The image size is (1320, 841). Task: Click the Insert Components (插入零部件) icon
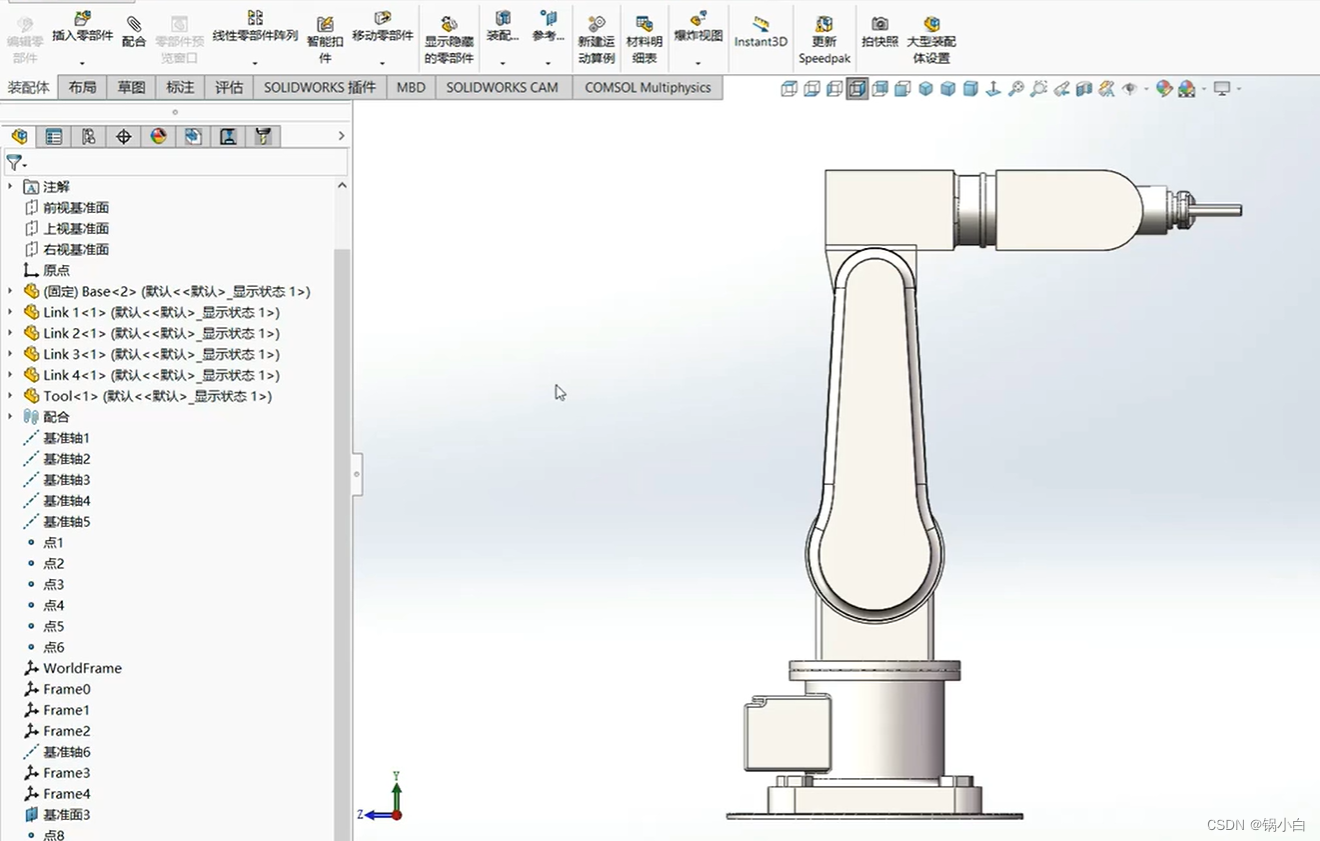(82, 18)
